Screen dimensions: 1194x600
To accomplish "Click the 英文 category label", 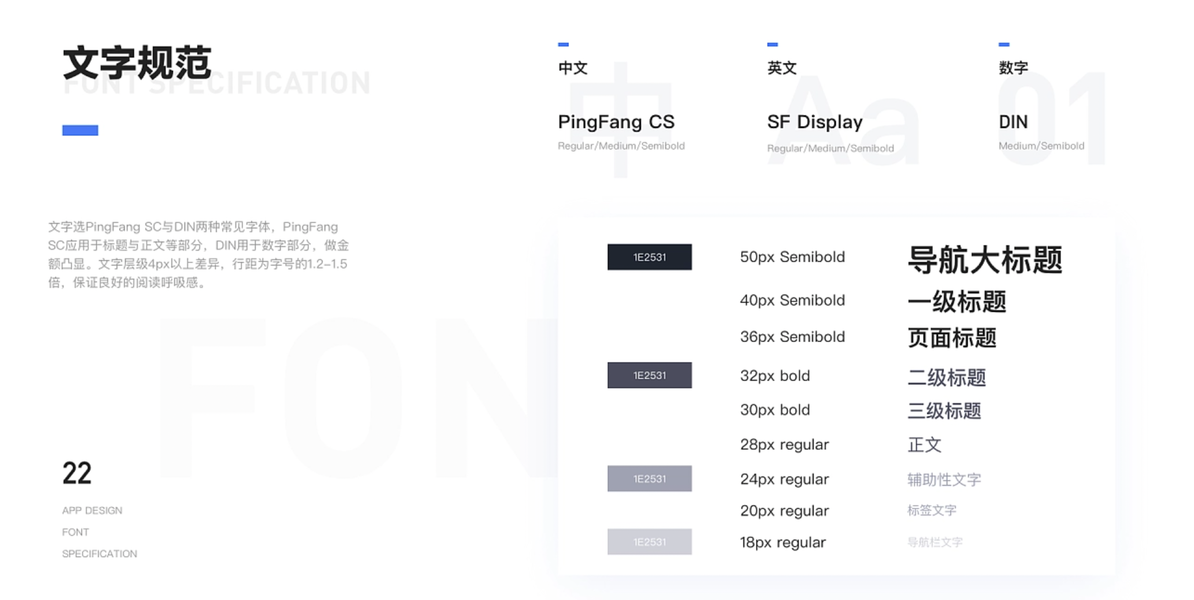I will (x=782, y=68).
